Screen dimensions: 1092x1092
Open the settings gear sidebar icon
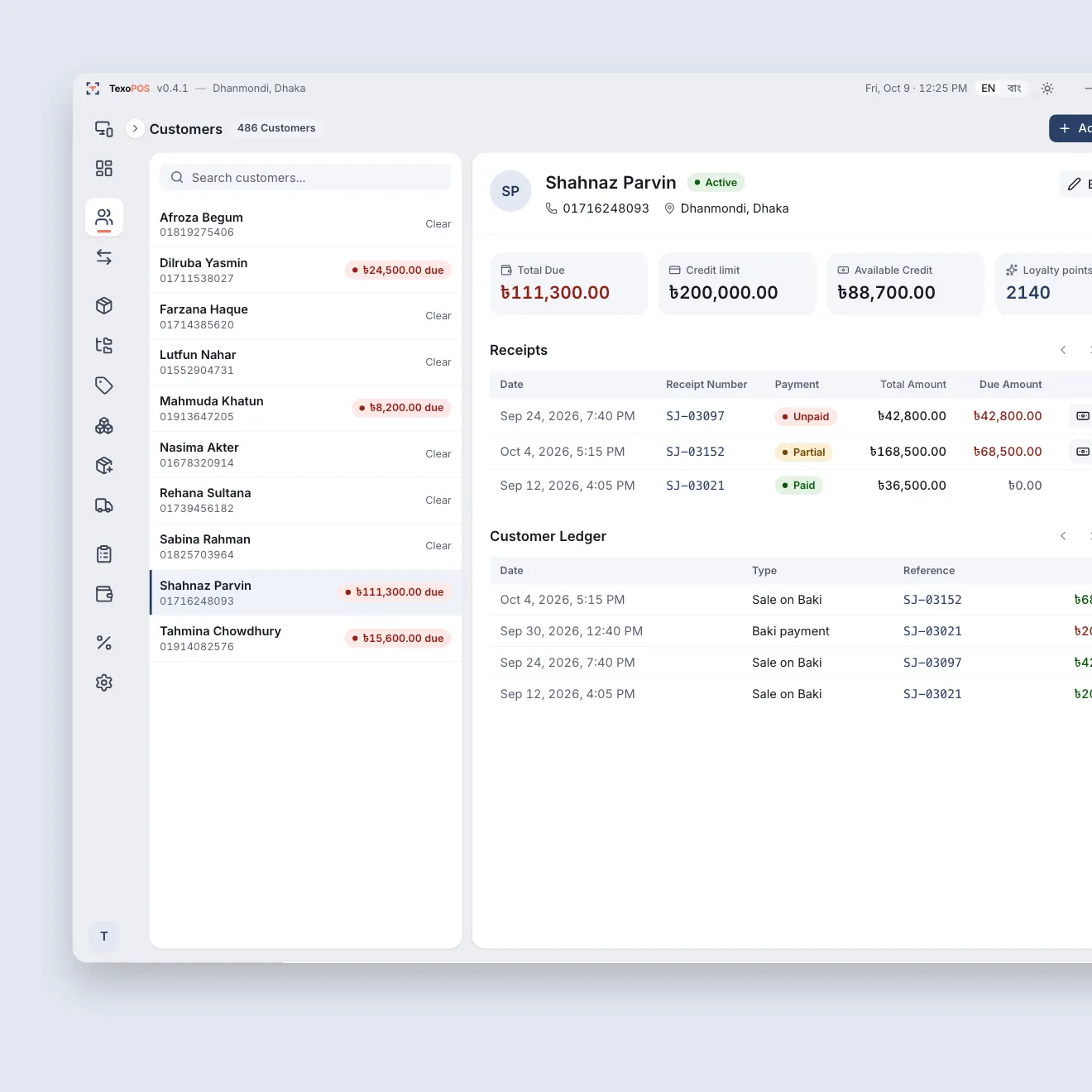click(x=104, y=682)
